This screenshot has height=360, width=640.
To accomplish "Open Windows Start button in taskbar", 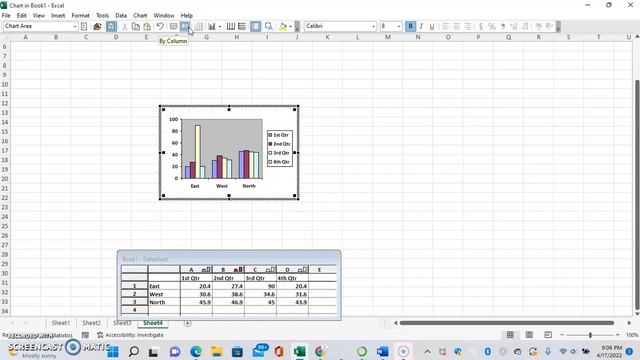I will coord(113,351).
